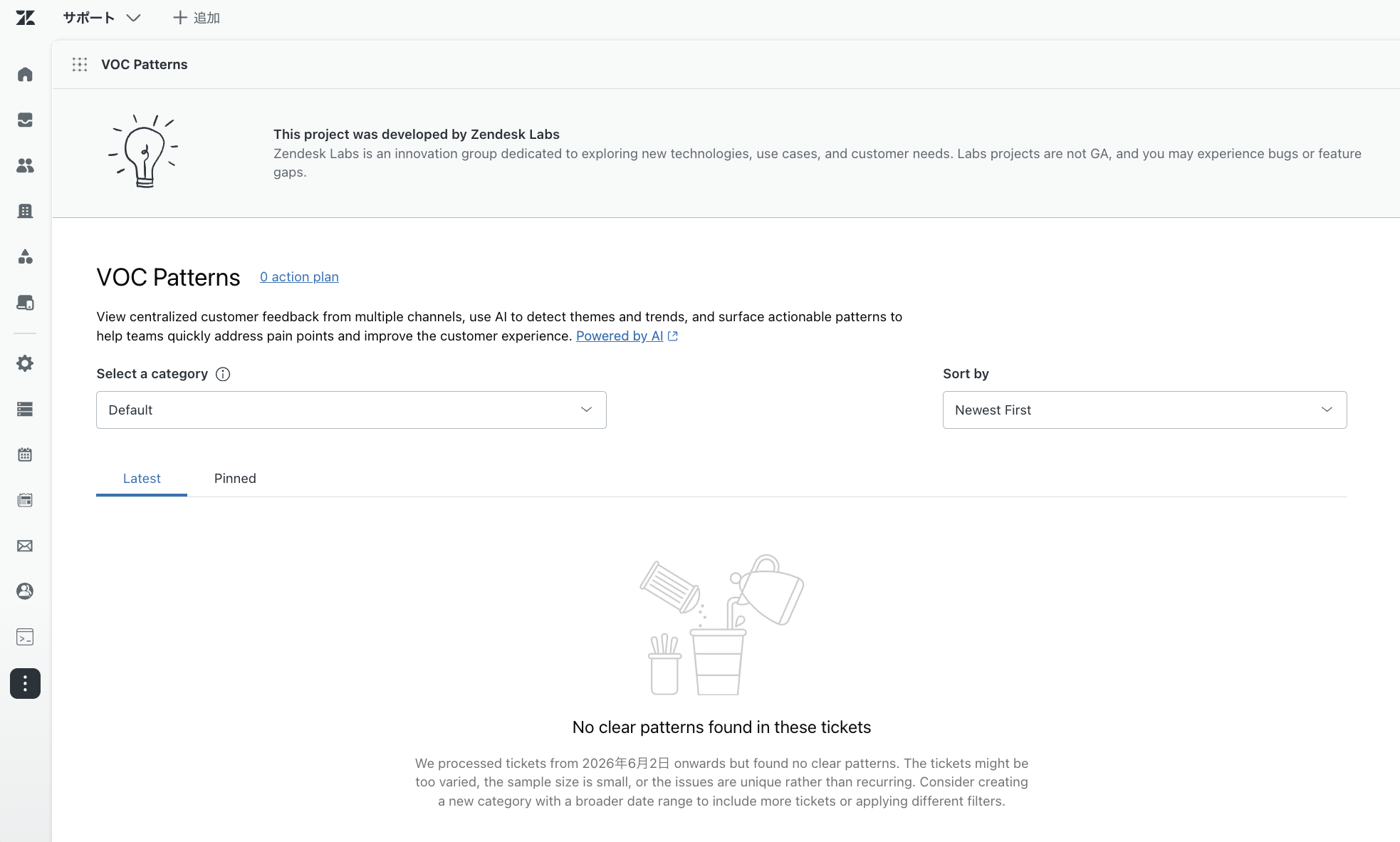Click the 追加 add tab button
The image size is (1400, 842).
(197, 18)
